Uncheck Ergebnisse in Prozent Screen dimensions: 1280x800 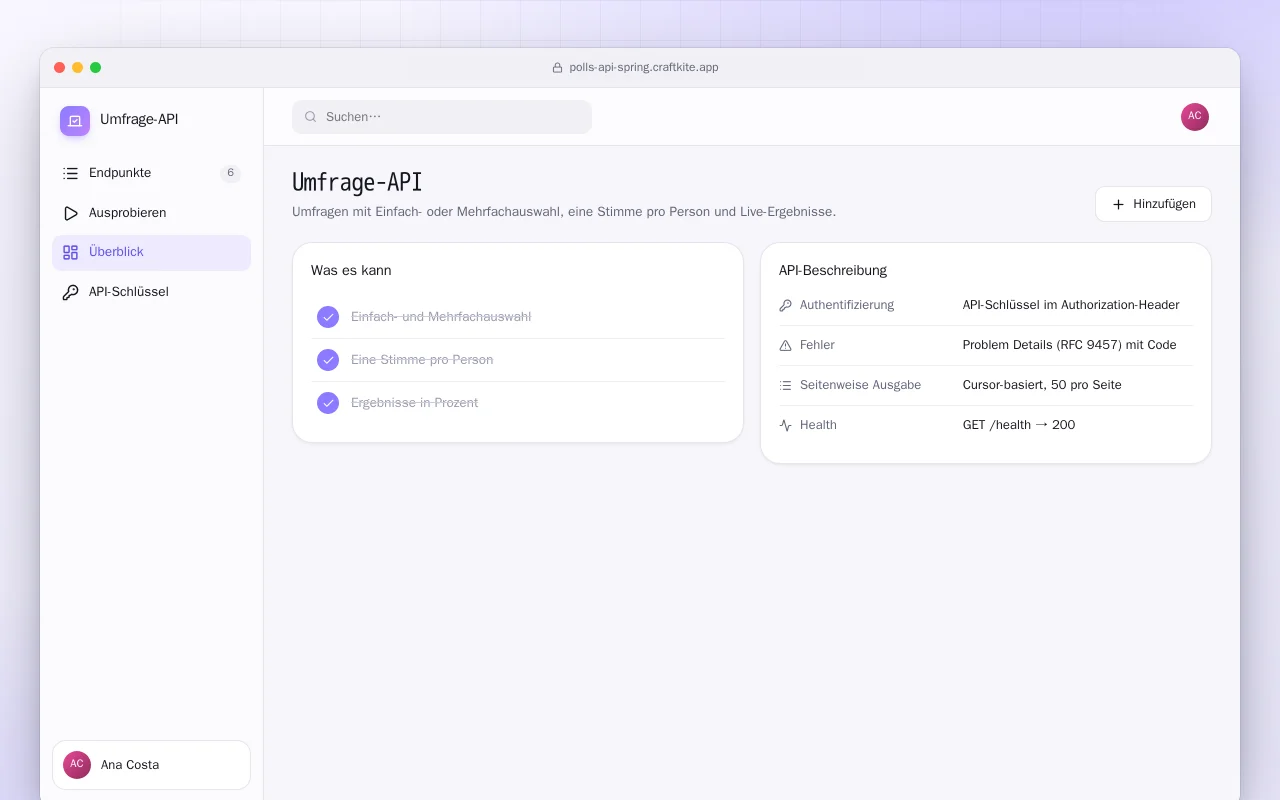pyautogui.click(x=328, y=403)
